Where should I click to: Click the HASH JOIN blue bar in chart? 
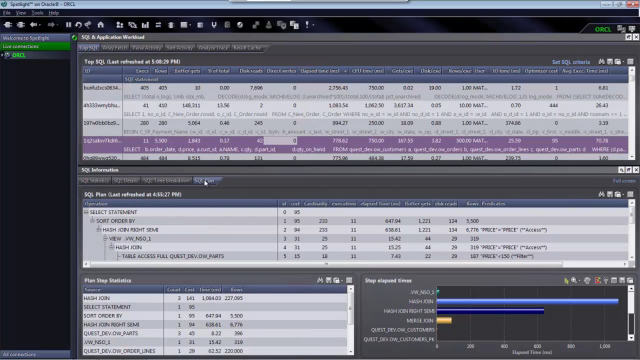527,301
